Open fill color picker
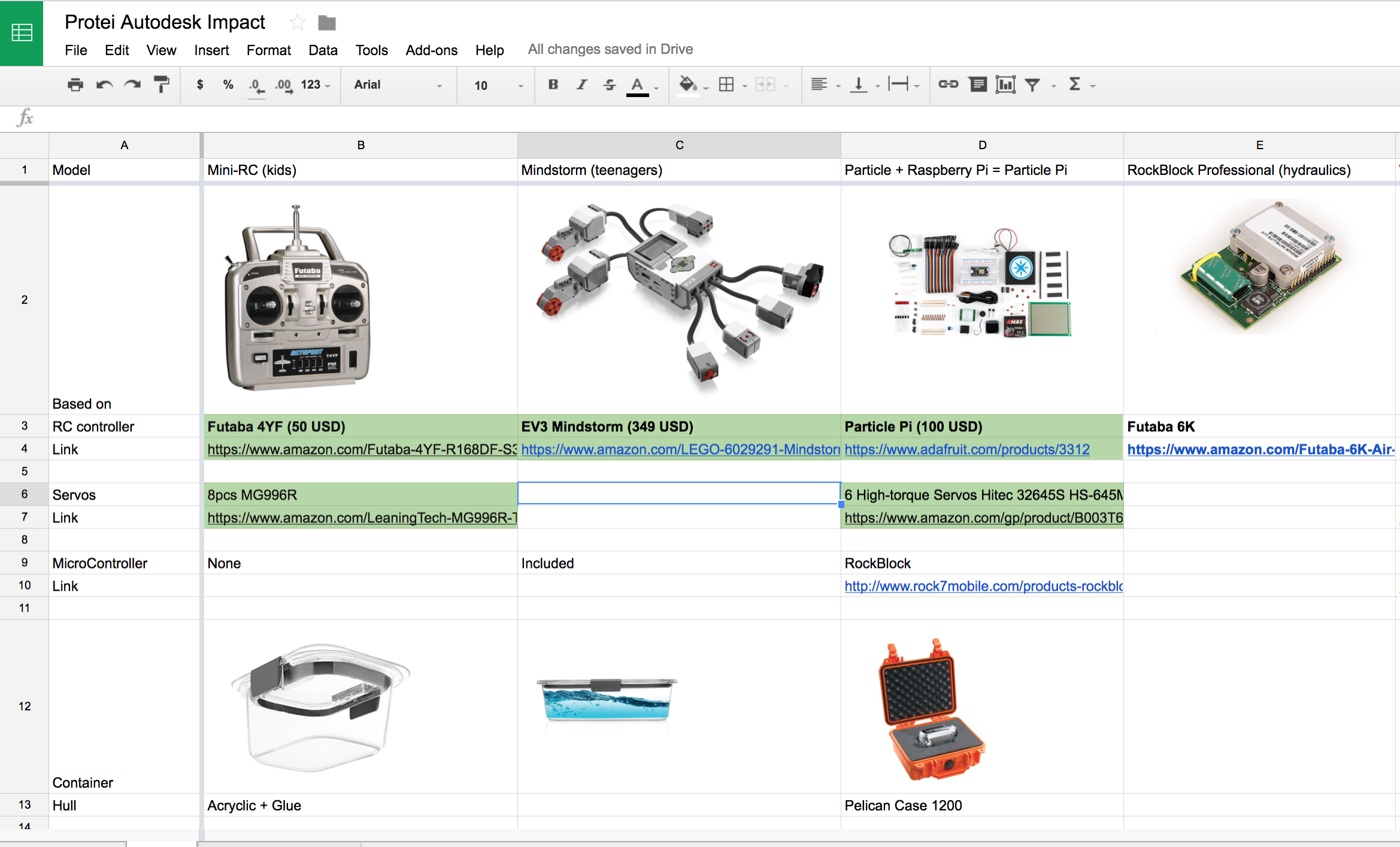This screenshot has width=1400, height=847. 687,84
